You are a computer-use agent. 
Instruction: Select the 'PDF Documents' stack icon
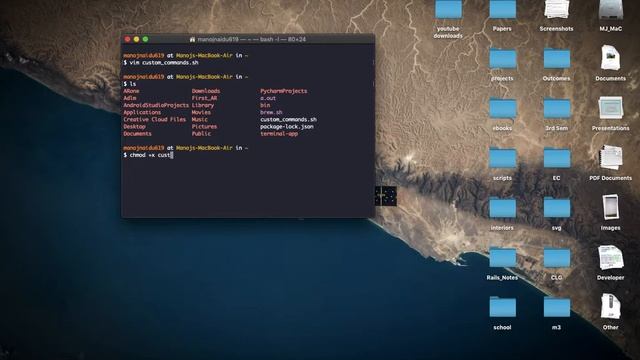(611, 158)
